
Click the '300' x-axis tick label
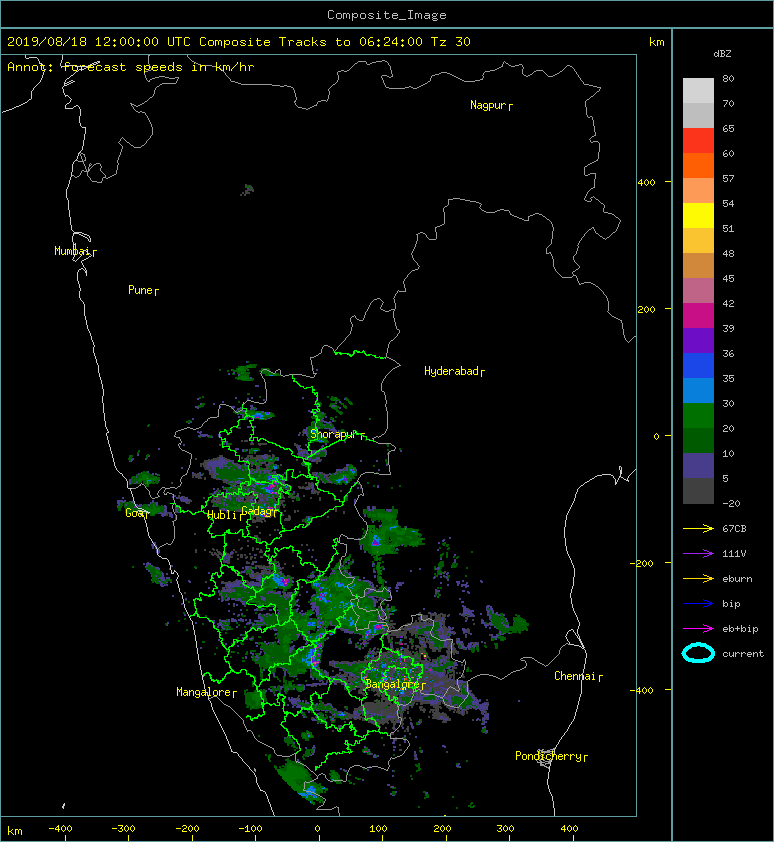coord(505,829)
